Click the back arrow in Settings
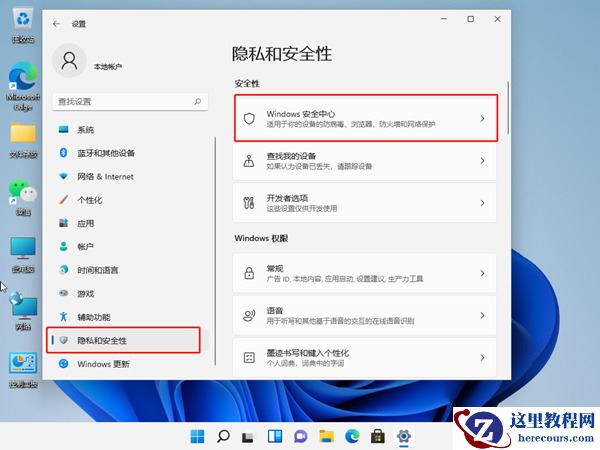Image resolution: width=600 pixels, height=450 pixels. point(57,24)
